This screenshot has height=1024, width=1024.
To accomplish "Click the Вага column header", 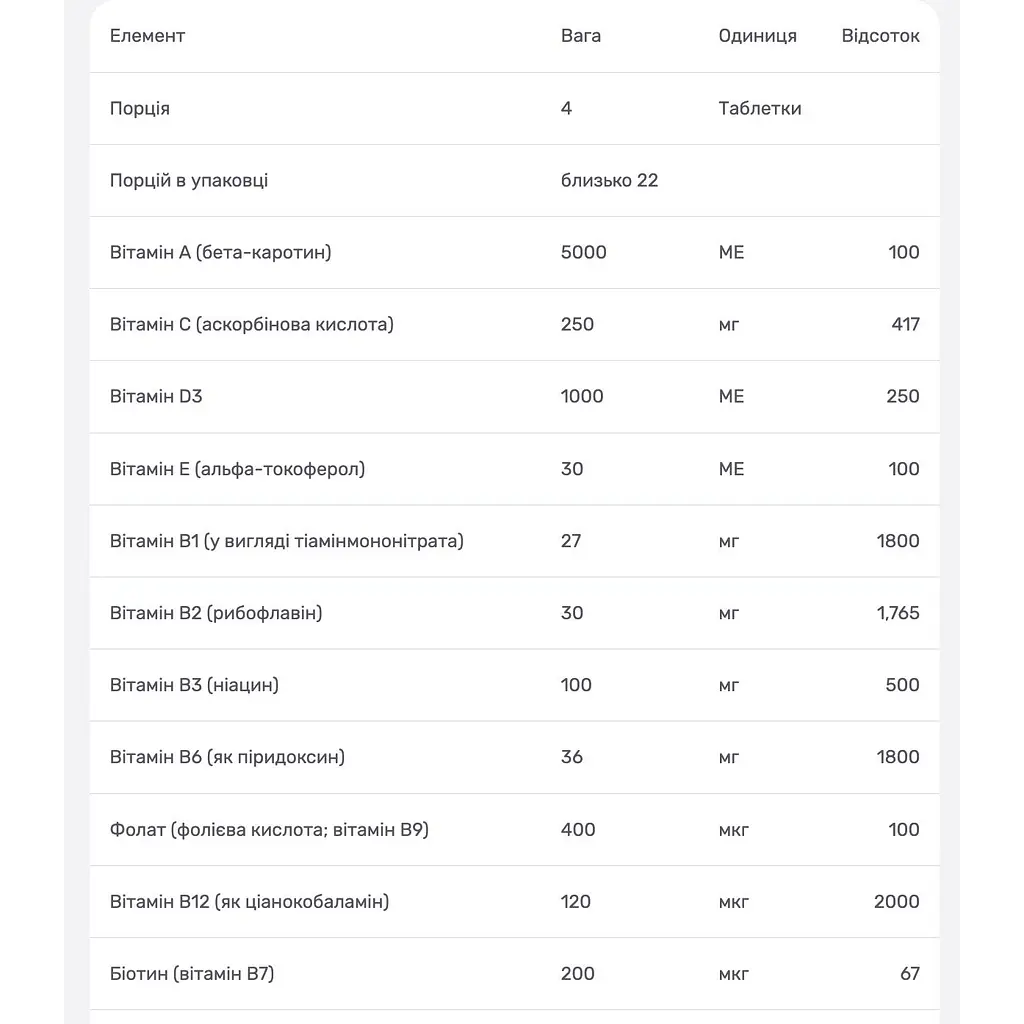I will pyautogui.click(x=581, y=36).
